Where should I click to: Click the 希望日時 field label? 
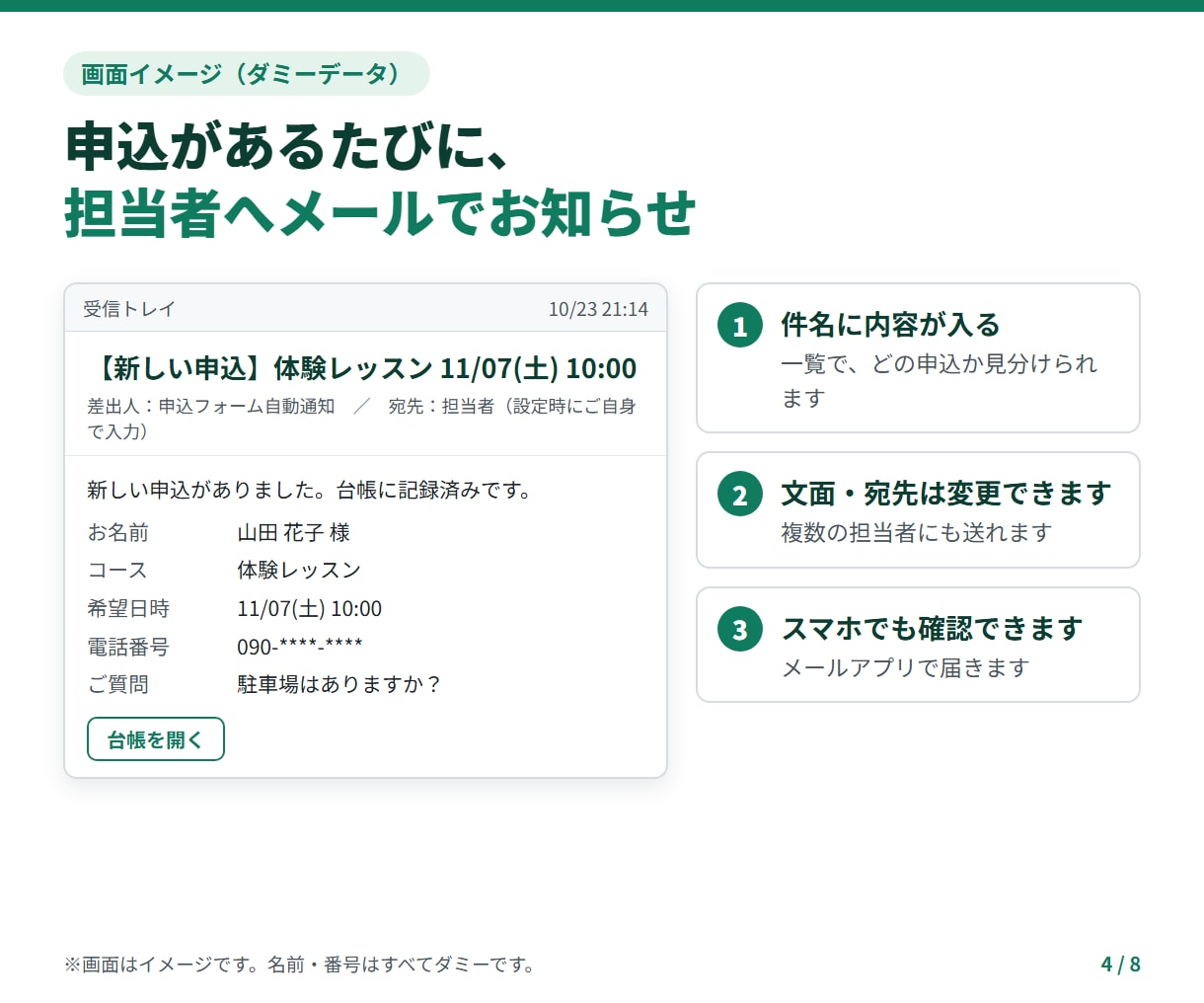click(x=128, y=609)
